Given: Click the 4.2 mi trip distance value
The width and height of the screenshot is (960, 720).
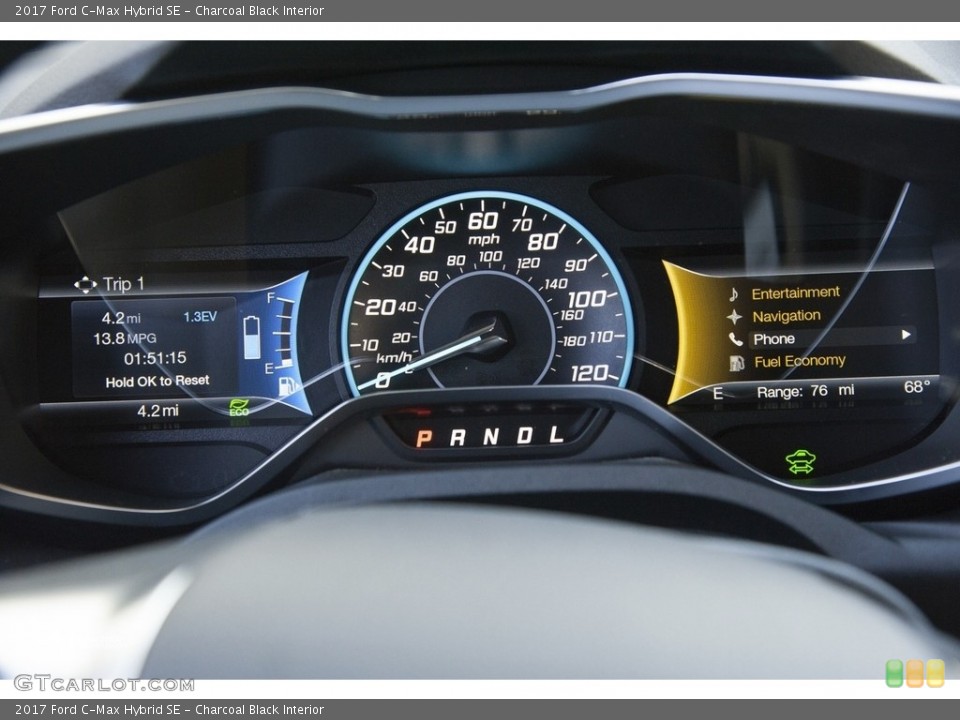Looking at the screenshot, I should [x=121, y=318].
